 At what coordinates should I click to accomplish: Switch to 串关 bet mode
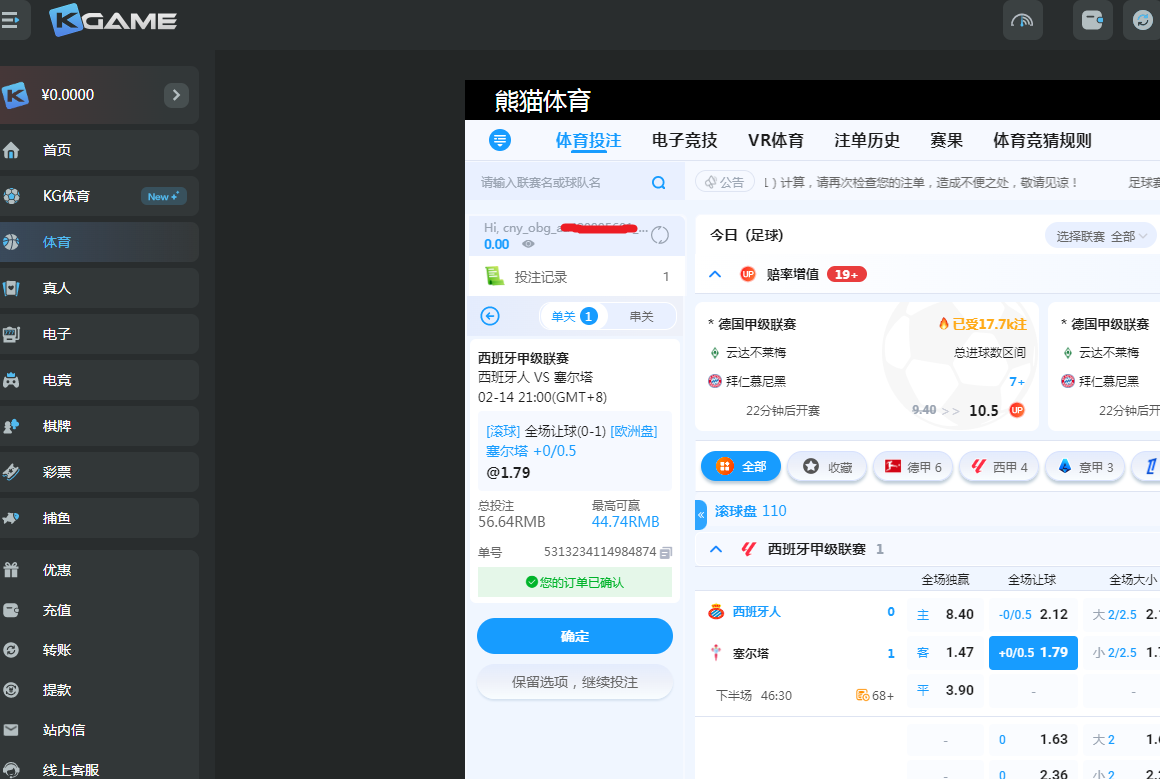point(641,316)
